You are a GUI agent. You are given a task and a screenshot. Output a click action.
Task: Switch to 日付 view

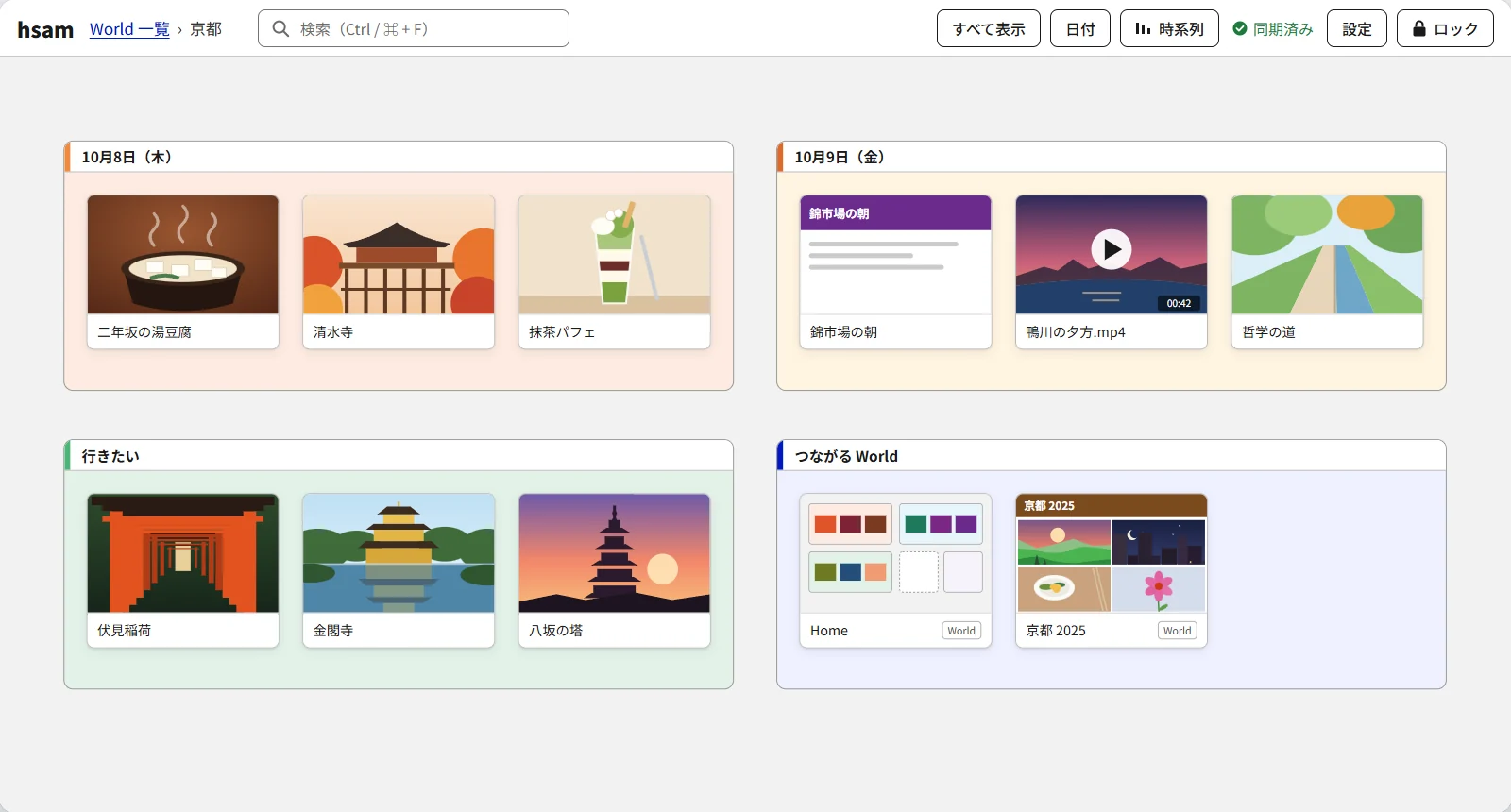(1080, 28)
